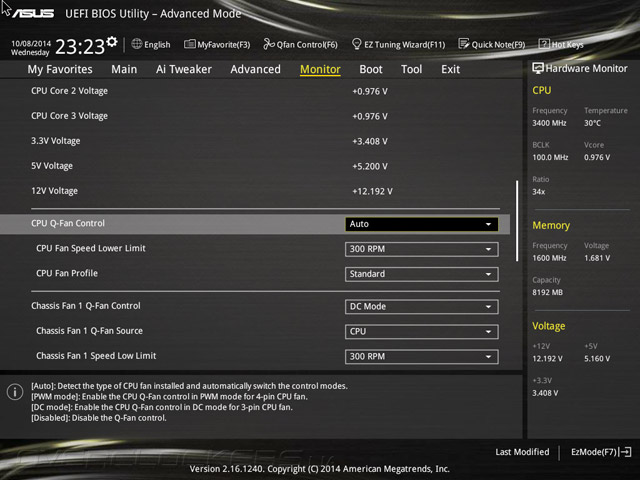
Task: Open Chassis Fan 1 Speed Low Limit dropdown
Action: coord(422,356)
